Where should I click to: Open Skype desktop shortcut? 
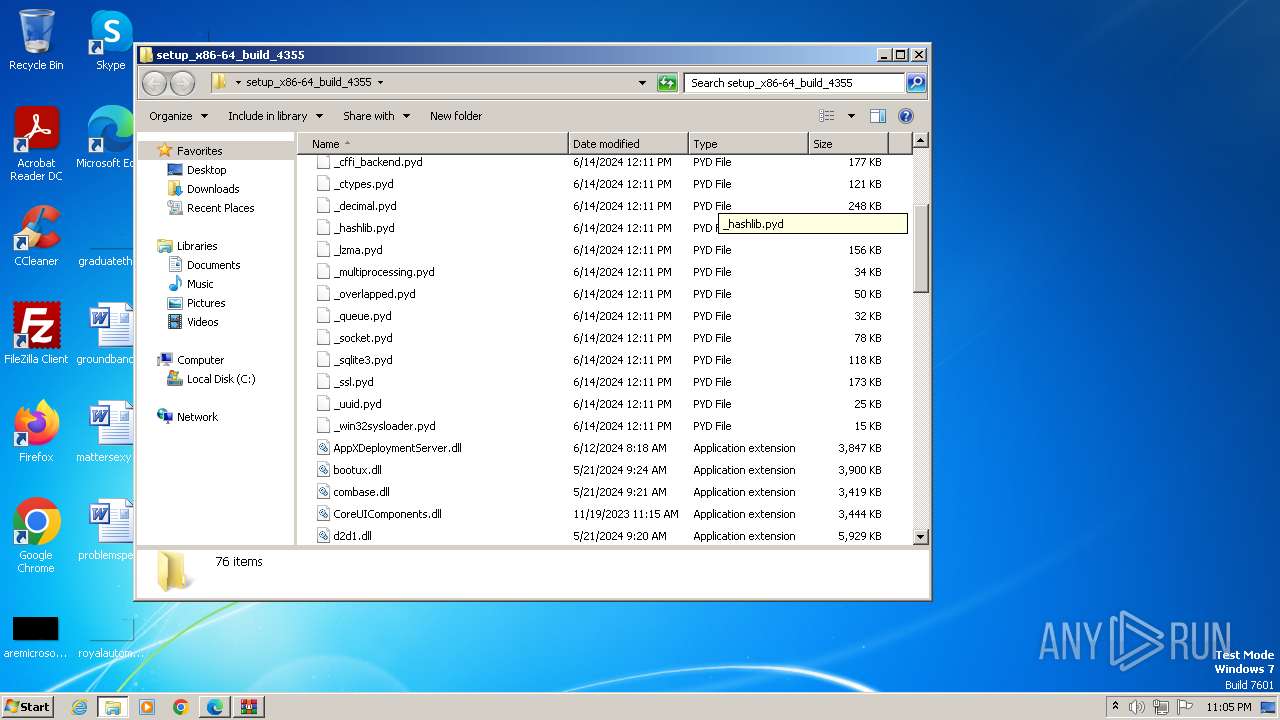click(110, 40)
